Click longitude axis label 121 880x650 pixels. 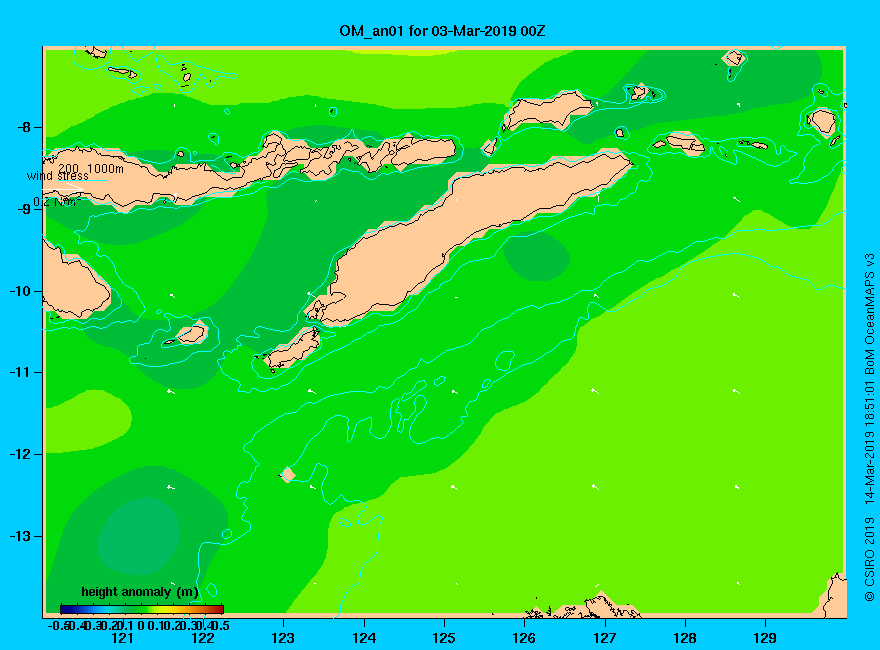click(122, 638)
